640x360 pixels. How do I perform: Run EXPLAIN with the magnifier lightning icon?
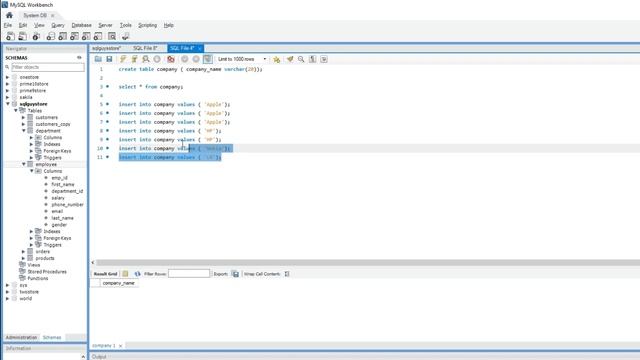point(146,59)
